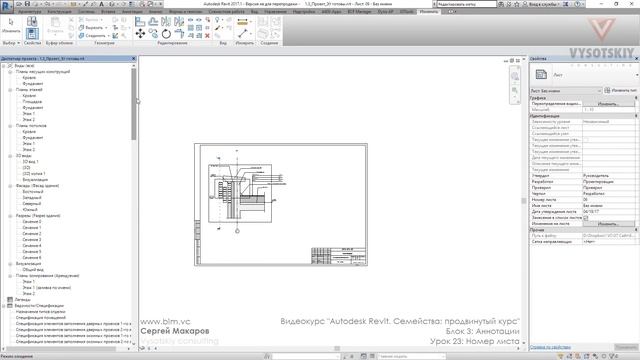Screen dimensions: 640x360
Task: Click the 'Сетка направляющих' value field
Action: (x=609, y=242)
